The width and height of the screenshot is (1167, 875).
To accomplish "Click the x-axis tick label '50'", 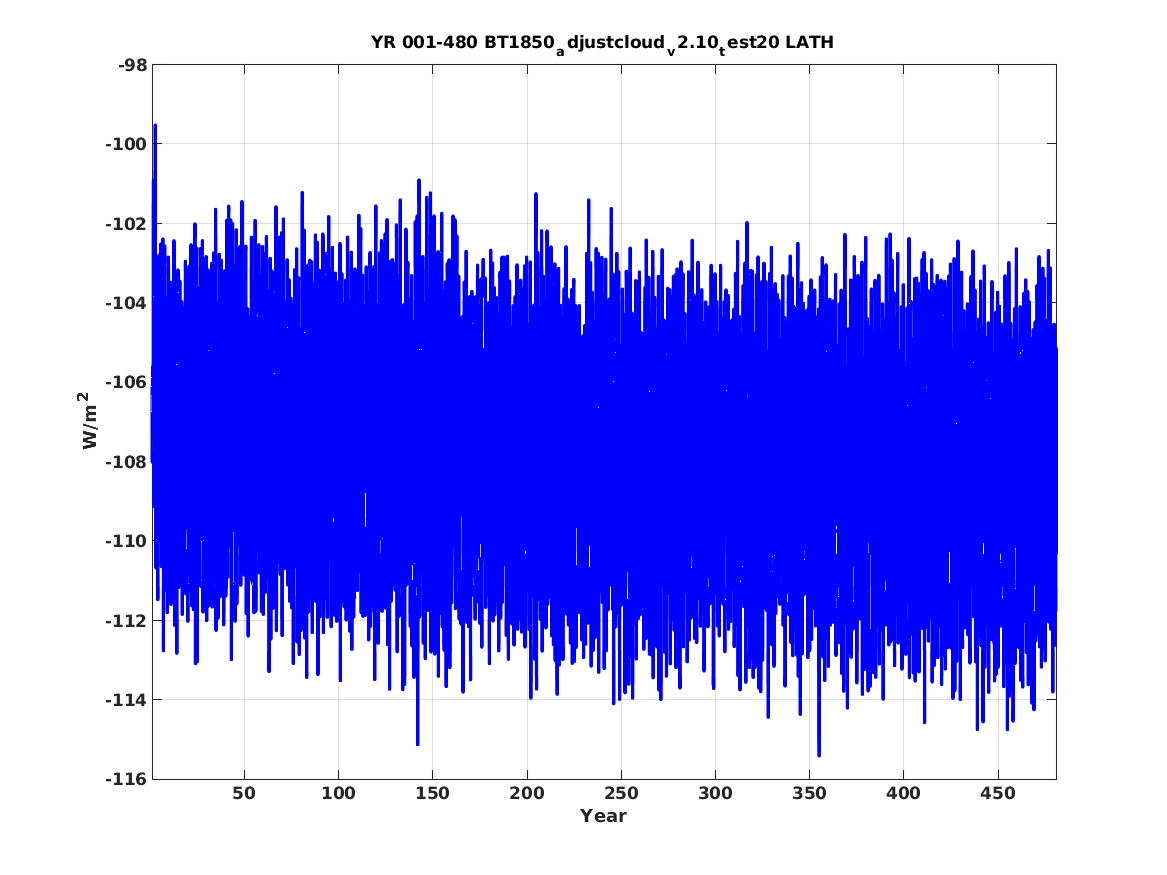I will [244, 794].
